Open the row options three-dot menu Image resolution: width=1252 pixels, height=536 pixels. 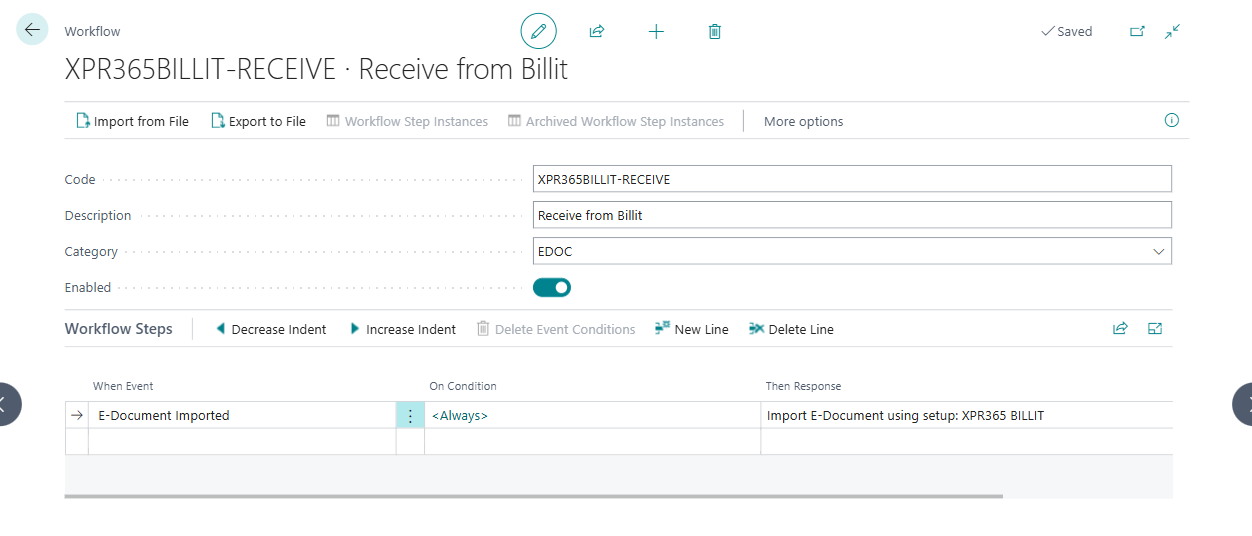(410, 416)
